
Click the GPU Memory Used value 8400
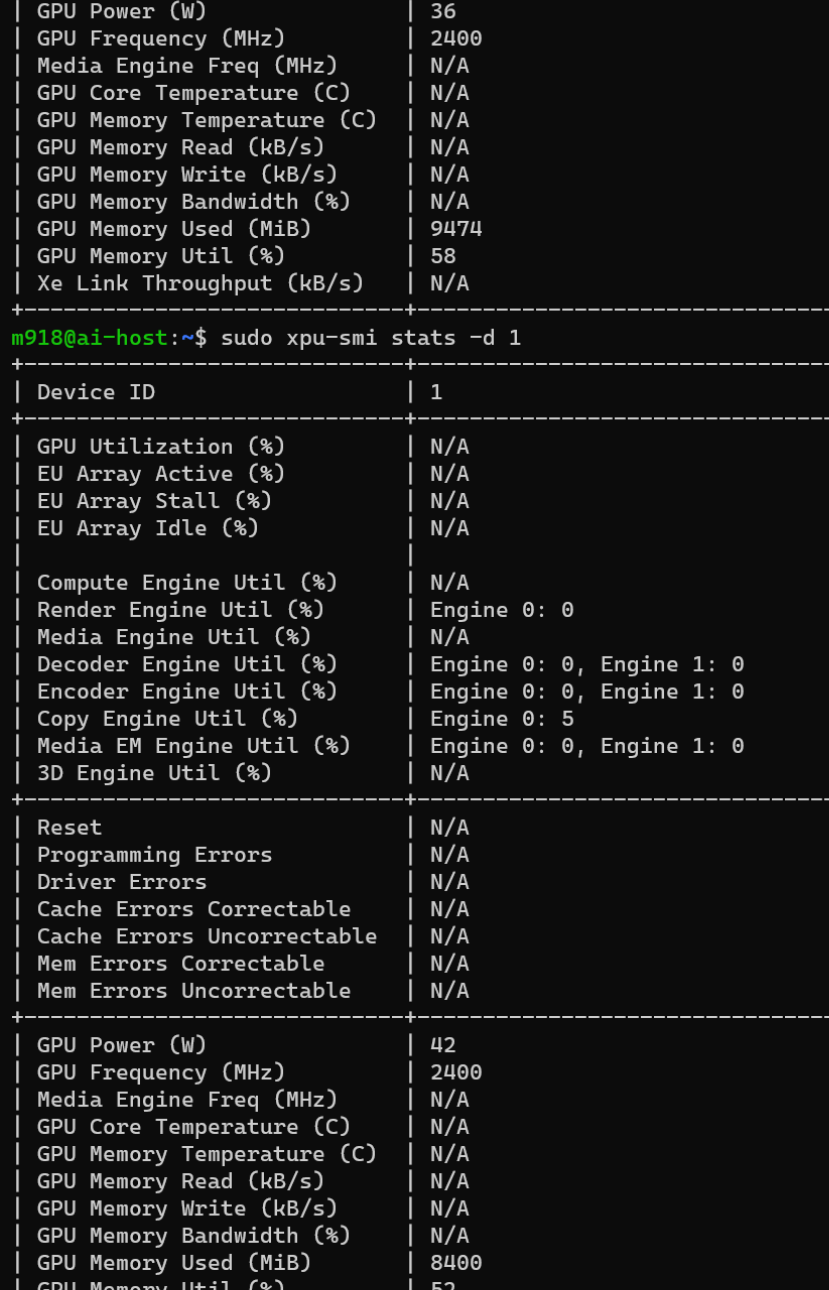click(456, 1263)
